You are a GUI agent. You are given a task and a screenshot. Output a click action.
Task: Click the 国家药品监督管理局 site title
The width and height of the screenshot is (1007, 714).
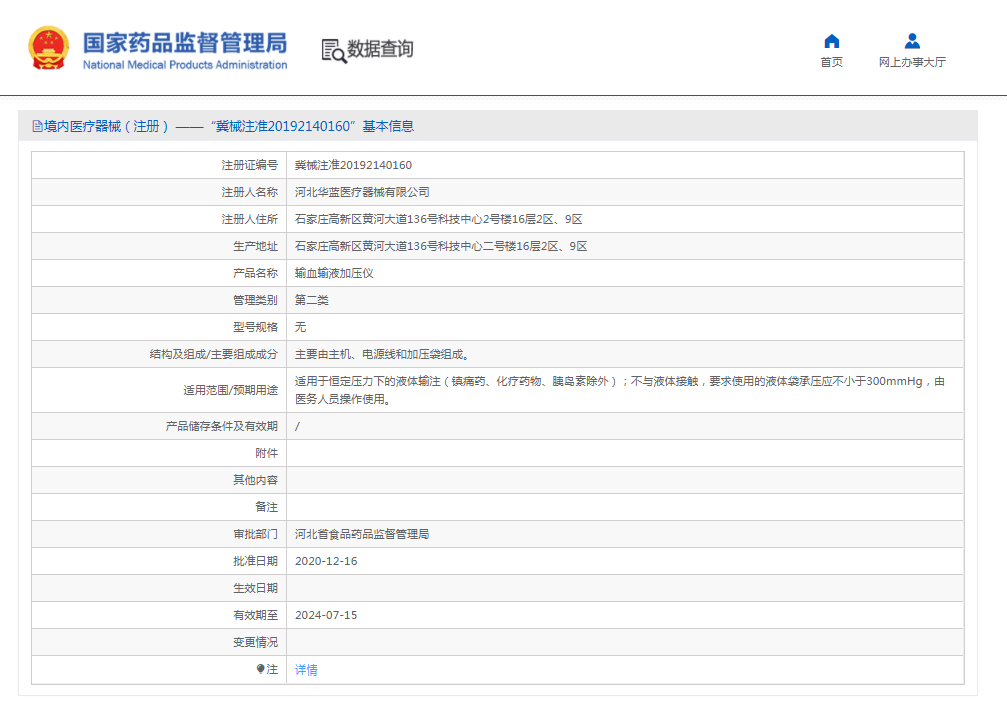click(x=184, y=41)
